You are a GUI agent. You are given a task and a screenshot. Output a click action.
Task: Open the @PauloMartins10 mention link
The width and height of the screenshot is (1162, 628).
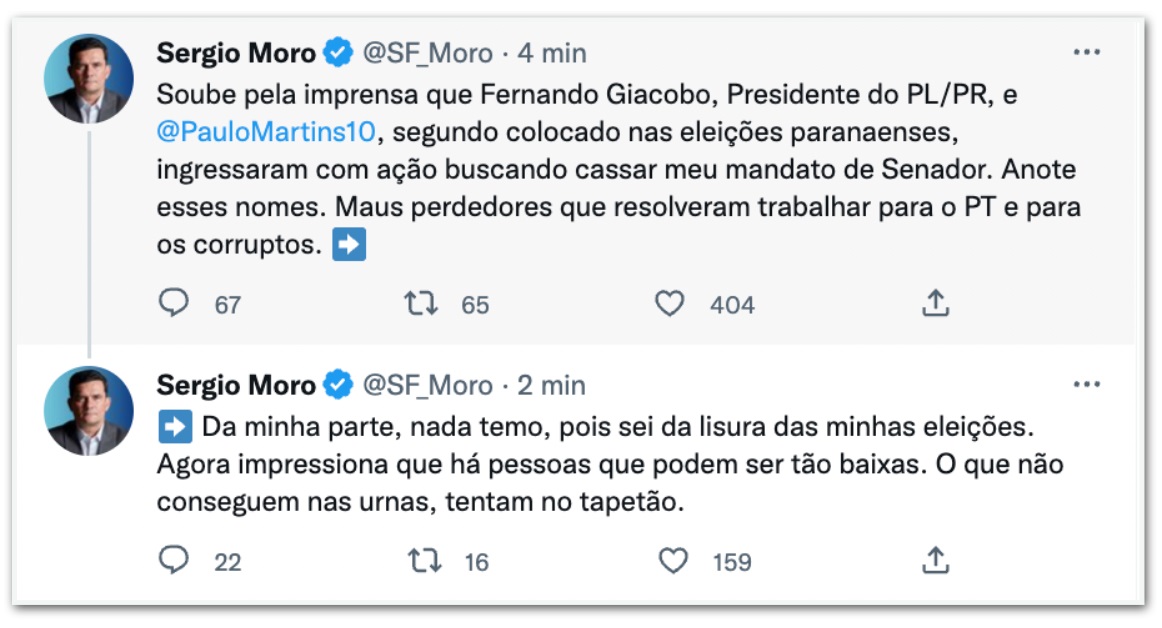[x=264, y=128]
